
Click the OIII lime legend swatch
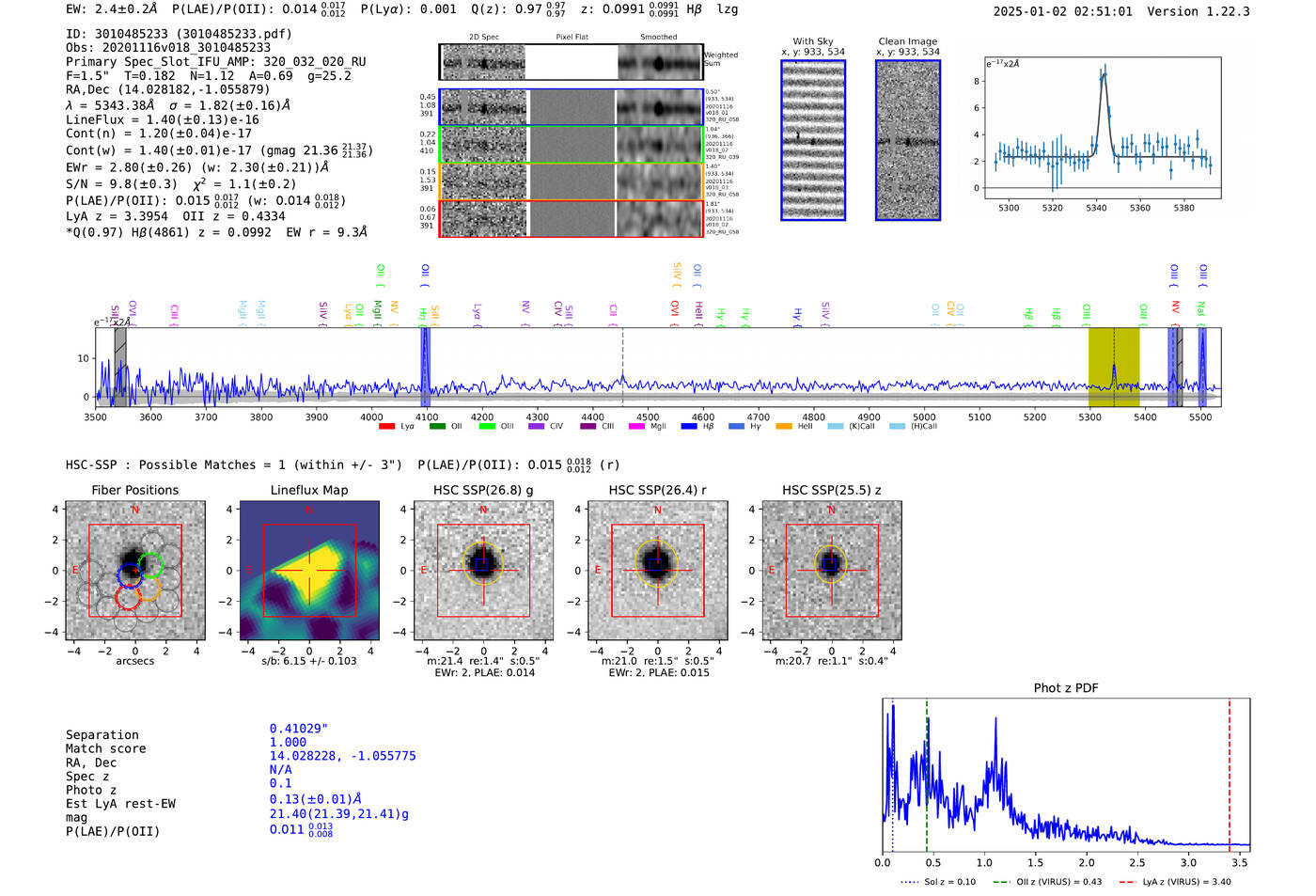pos(486,426)
